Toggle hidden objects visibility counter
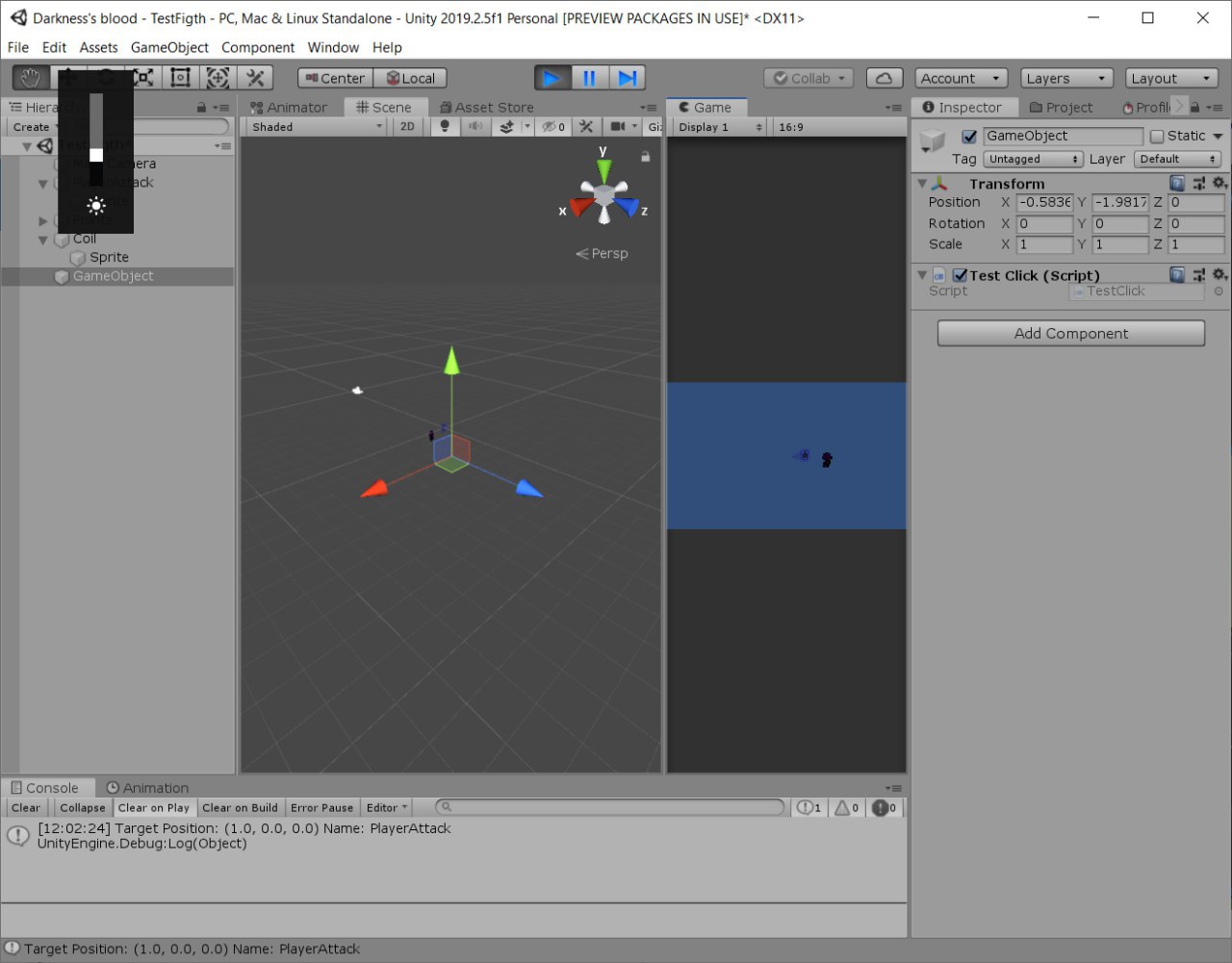 point(553,126)
